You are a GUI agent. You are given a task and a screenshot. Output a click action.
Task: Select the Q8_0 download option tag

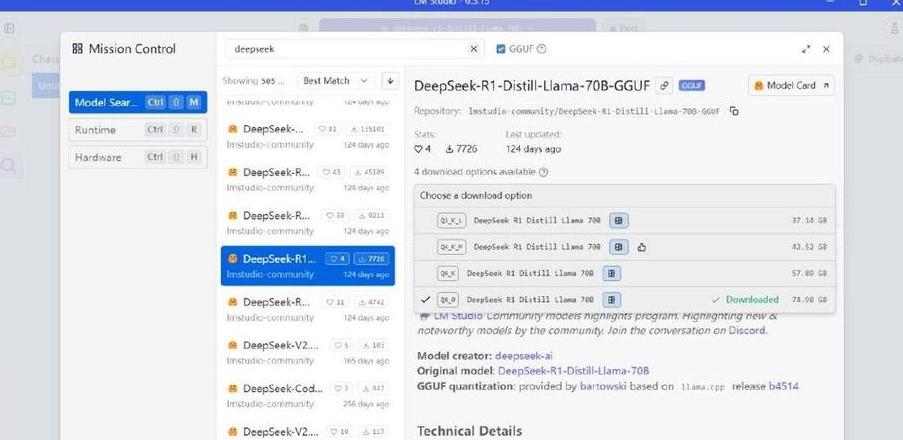448,299
